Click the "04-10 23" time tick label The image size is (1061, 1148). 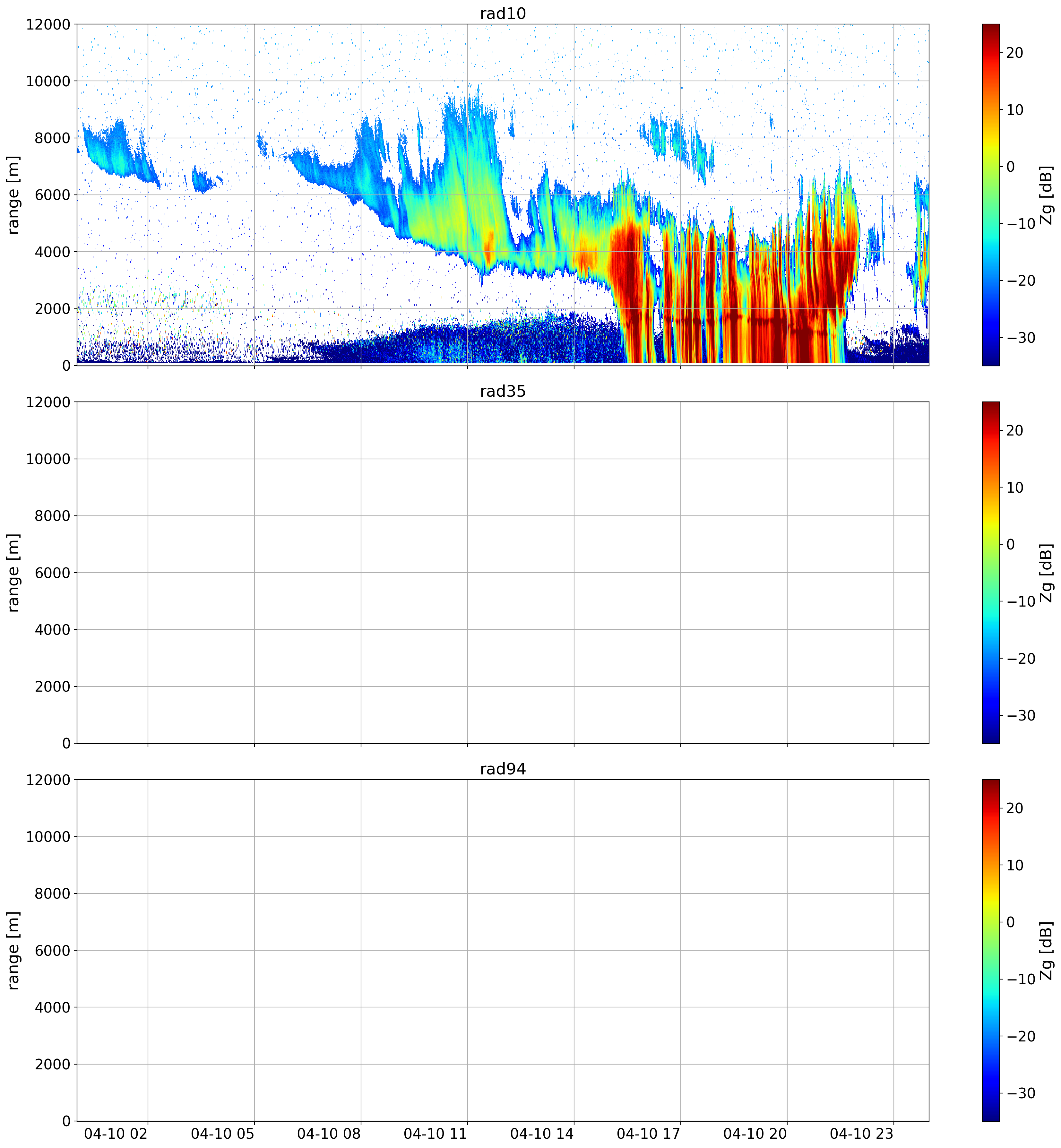[x=862, y=1134]
